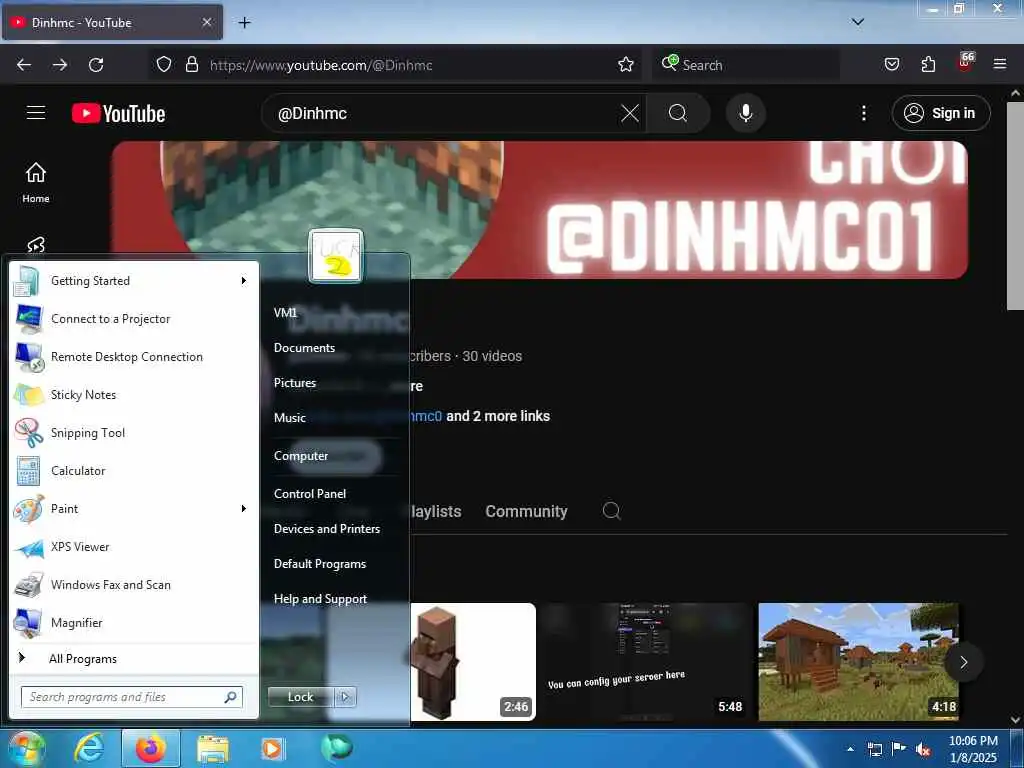This screenshot has height=768, width=1024.
Task: Expand the list all tabs arrow
Action: tap(858, 22)
